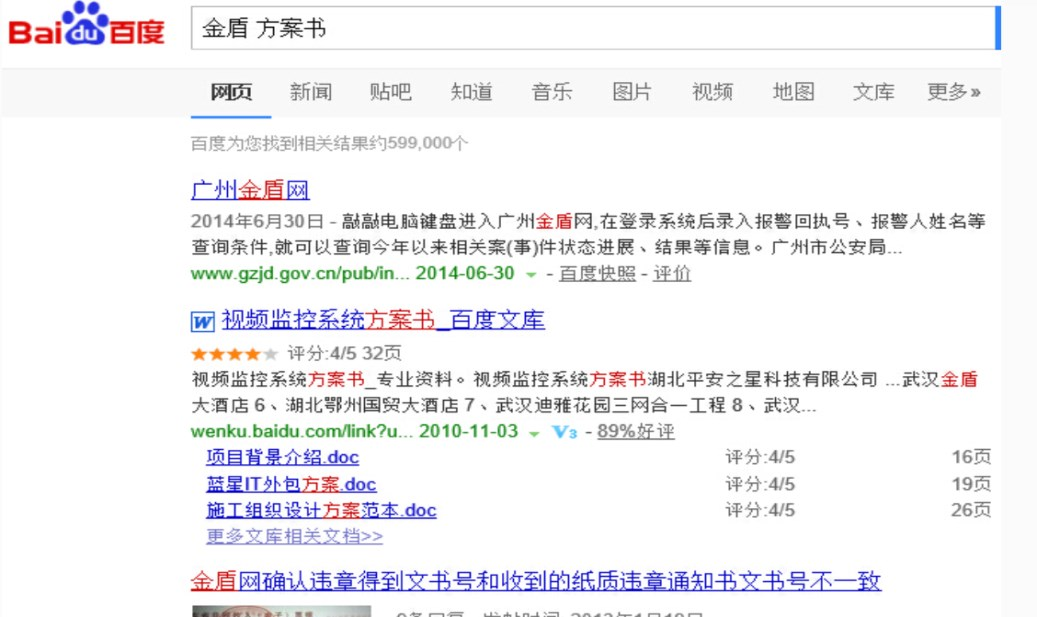This screenshot has height=617, width=1037.
Task: Click the thumbnail below the 金盾网确认违章 result
Action: 281,611
